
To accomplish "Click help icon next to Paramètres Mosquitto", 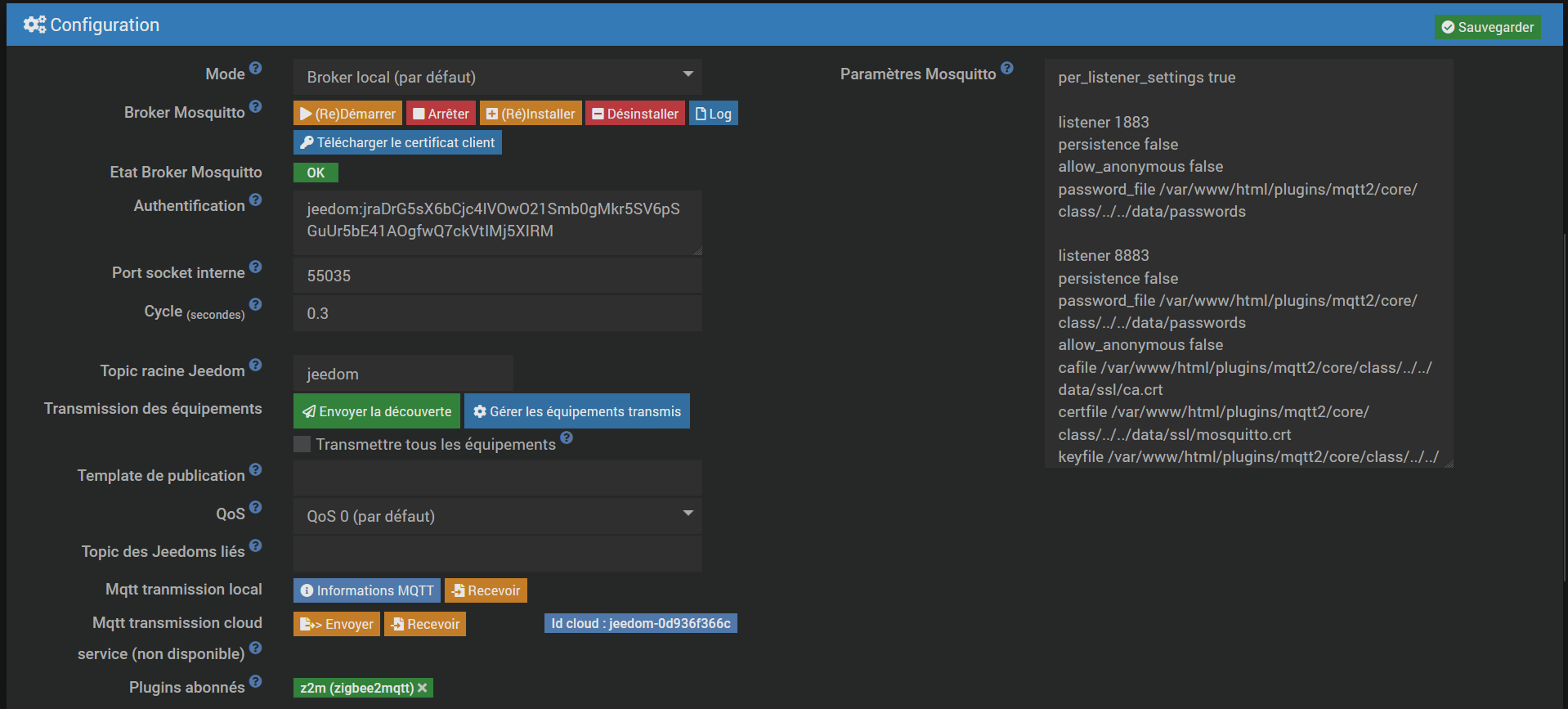I will pos(1007,69).
